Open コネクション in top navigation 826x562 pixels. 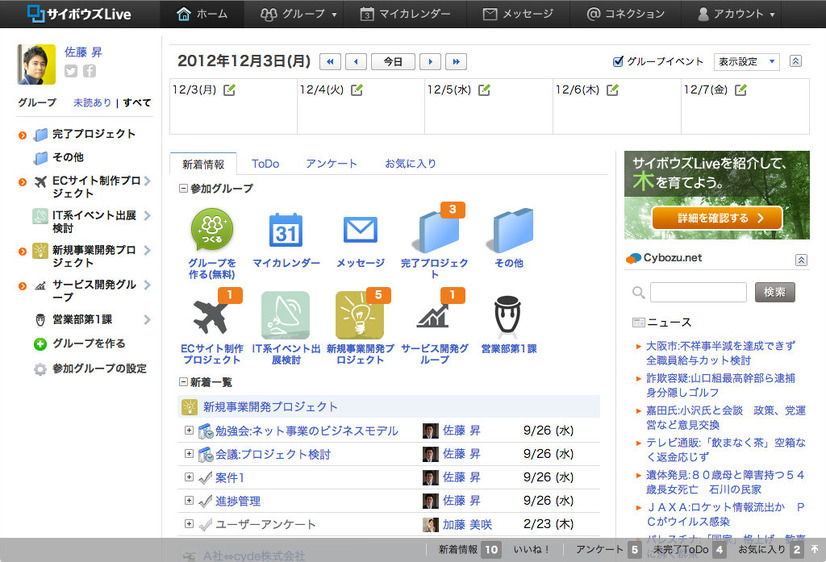pos(626,14)
